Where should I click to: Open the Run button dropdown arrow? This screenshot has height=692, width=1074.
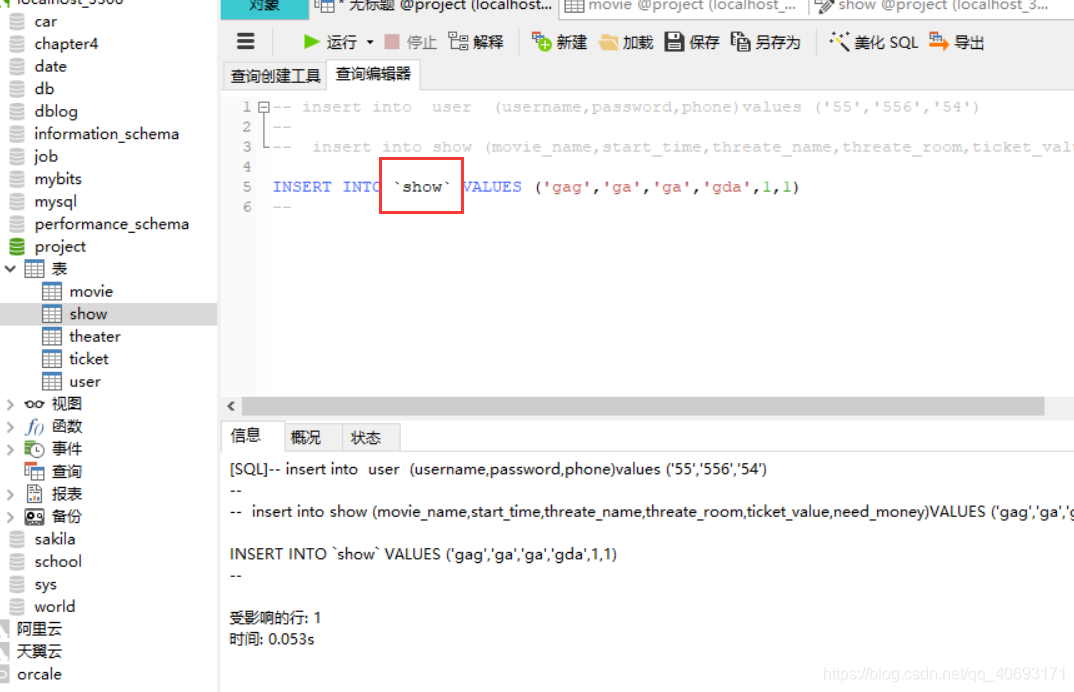tap(370, 42)
